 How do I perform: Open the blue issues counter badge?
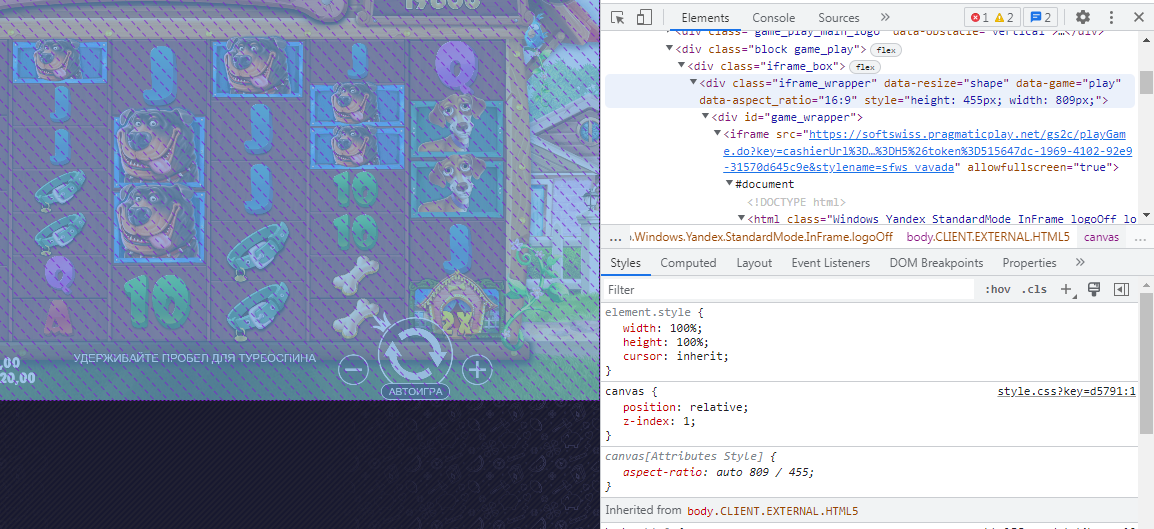pos(1041,17)
